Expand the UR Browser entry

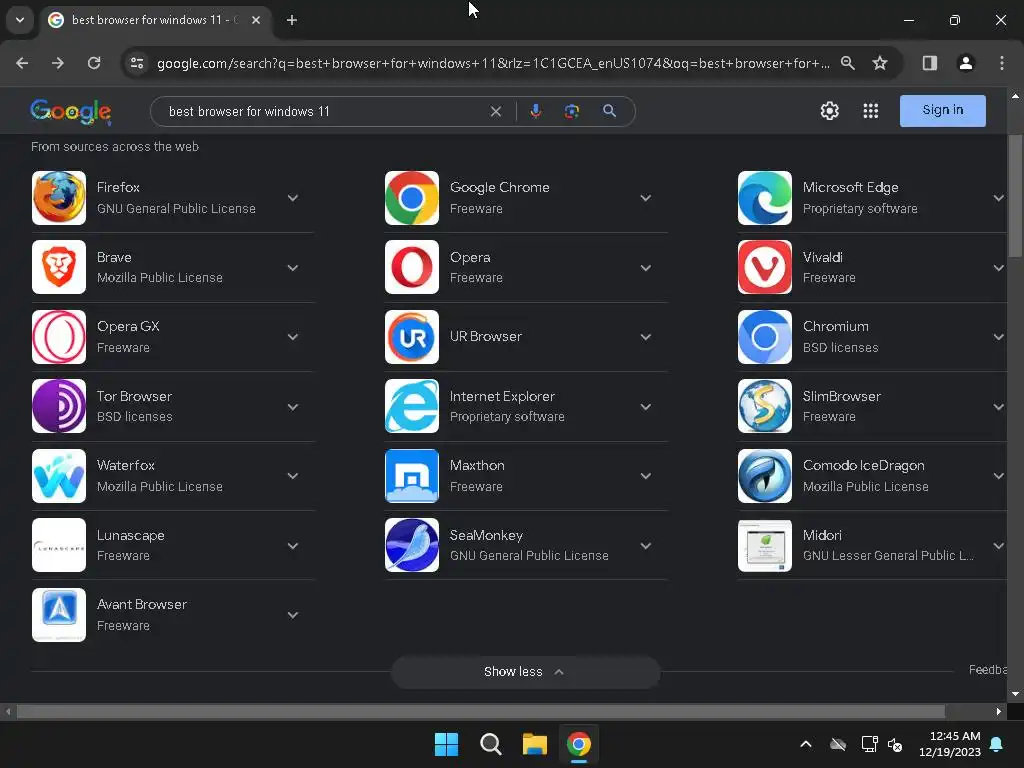coord(646,337)
